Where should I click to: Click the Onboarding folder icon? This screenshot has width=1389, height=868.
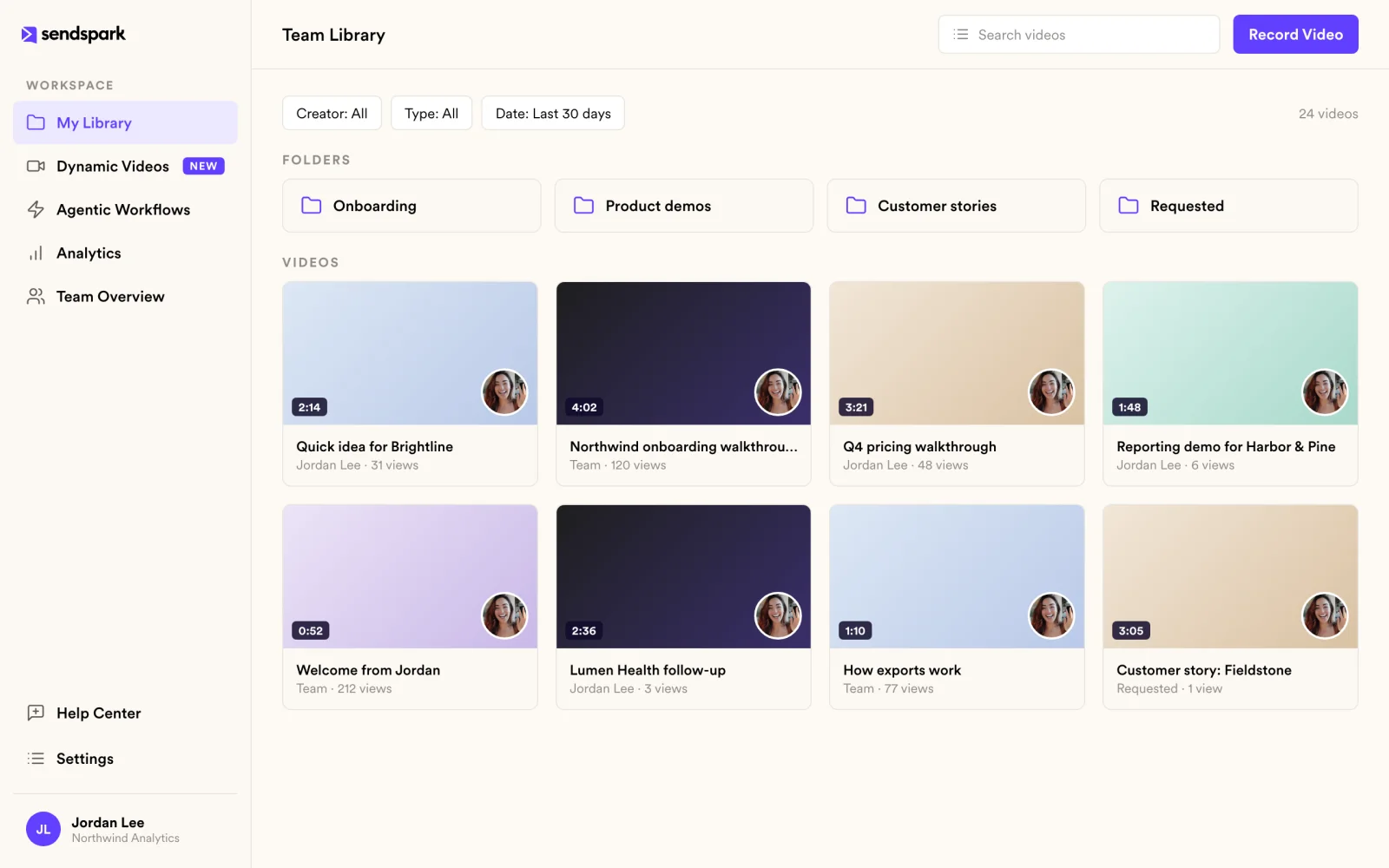tap(311, 206)
